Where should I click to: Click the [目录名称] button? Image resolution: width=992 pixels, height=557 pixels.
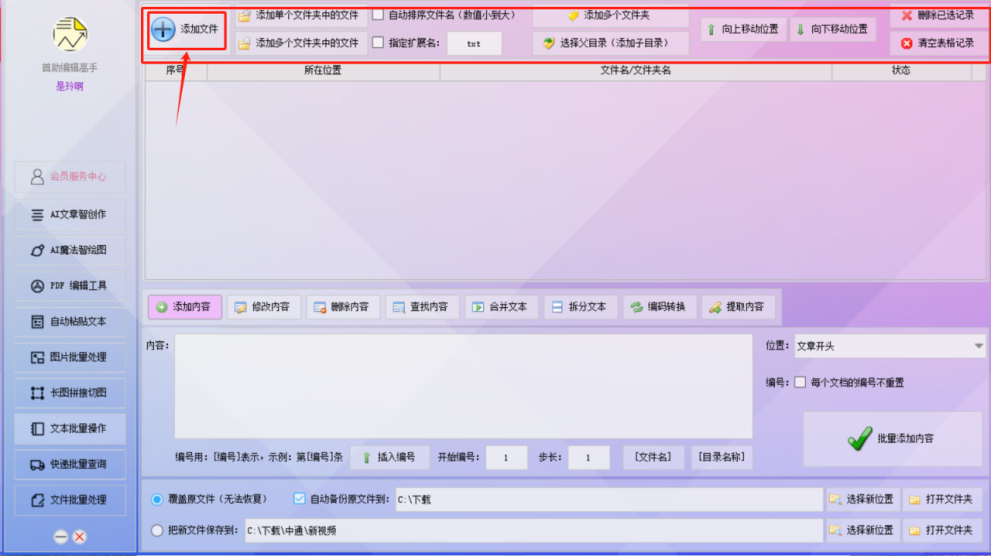pos(722,457)
